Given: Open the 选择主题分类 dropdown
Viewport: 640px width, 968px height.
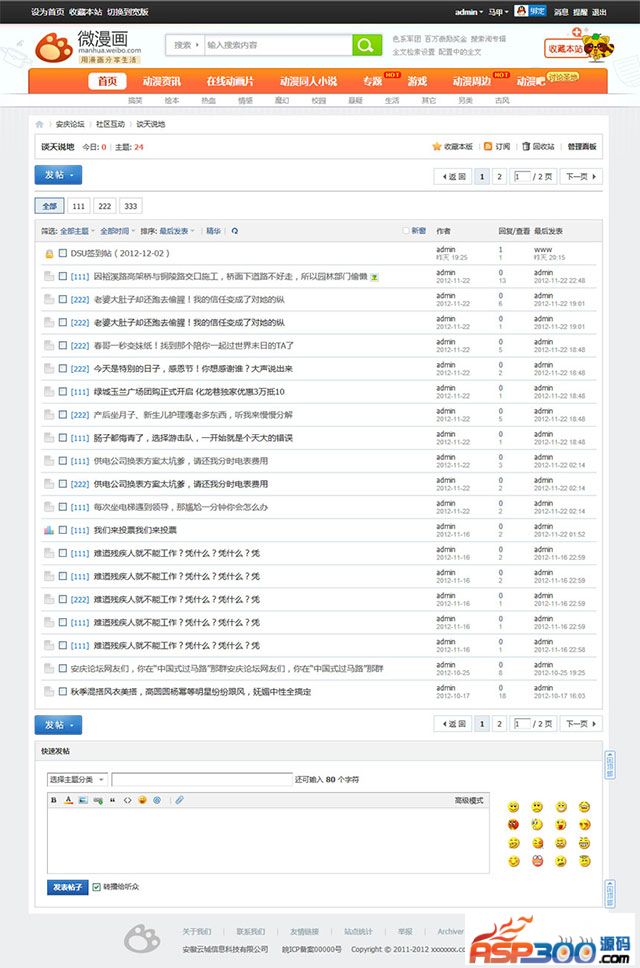Looking at the screenshot, I should click(x=77, y=780).
